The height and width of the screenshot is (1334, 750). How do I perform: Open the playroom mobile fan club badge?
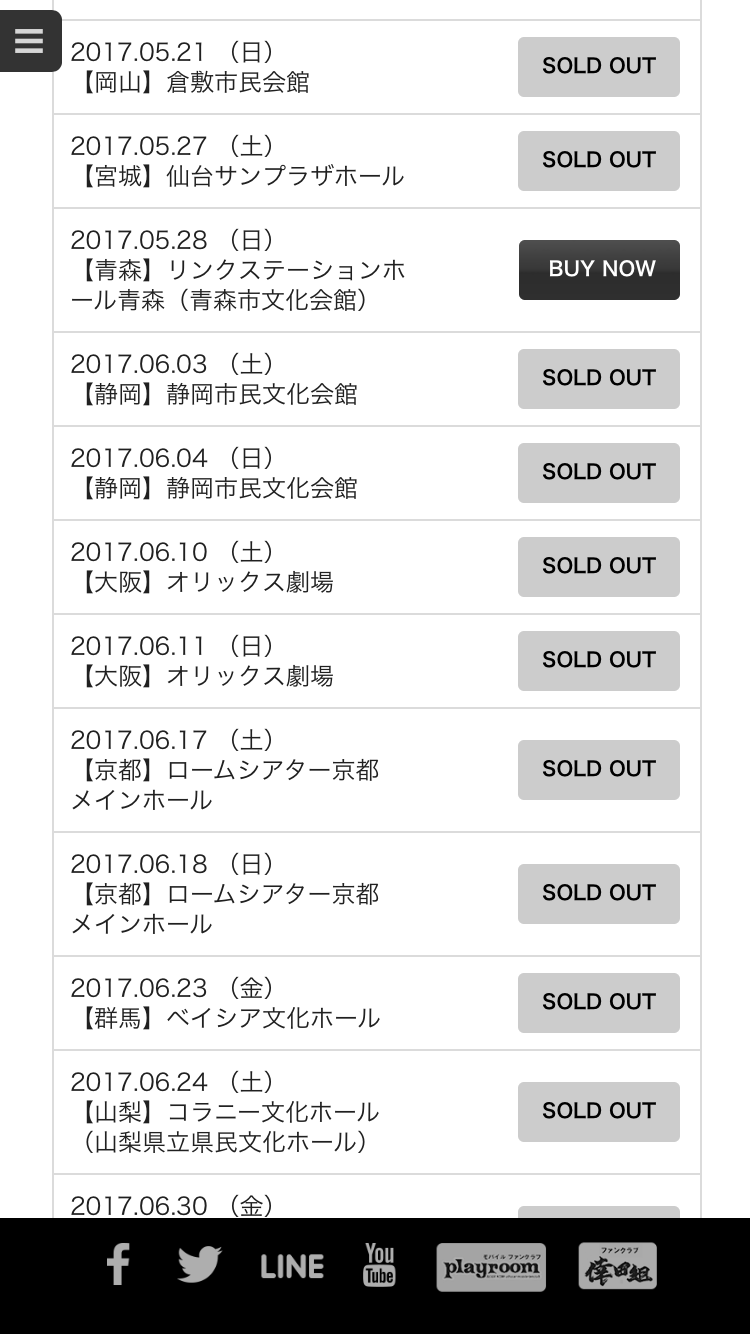click(491, 1267)
